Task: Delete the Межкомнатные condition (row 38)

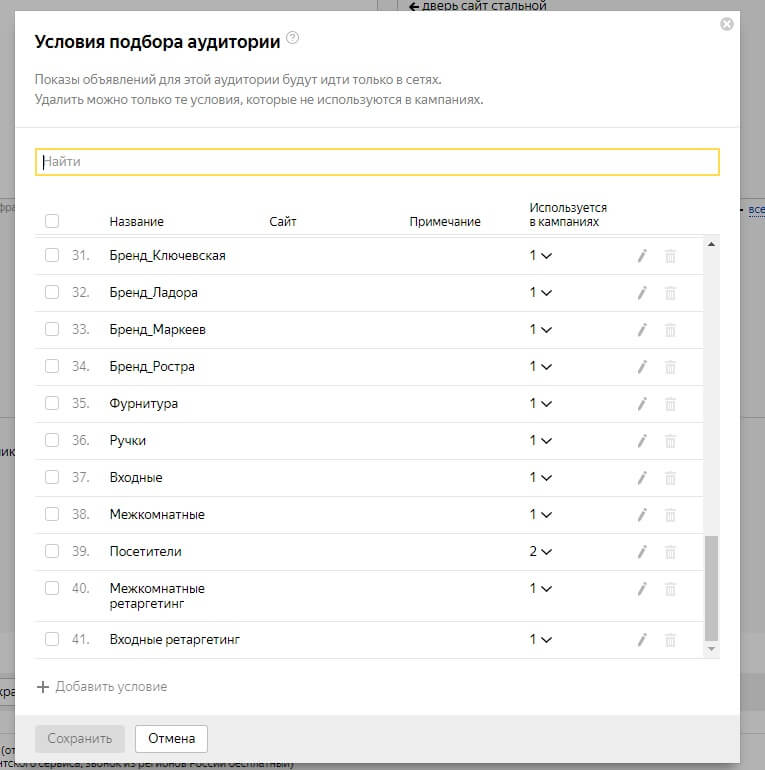Action: (670, 515)
